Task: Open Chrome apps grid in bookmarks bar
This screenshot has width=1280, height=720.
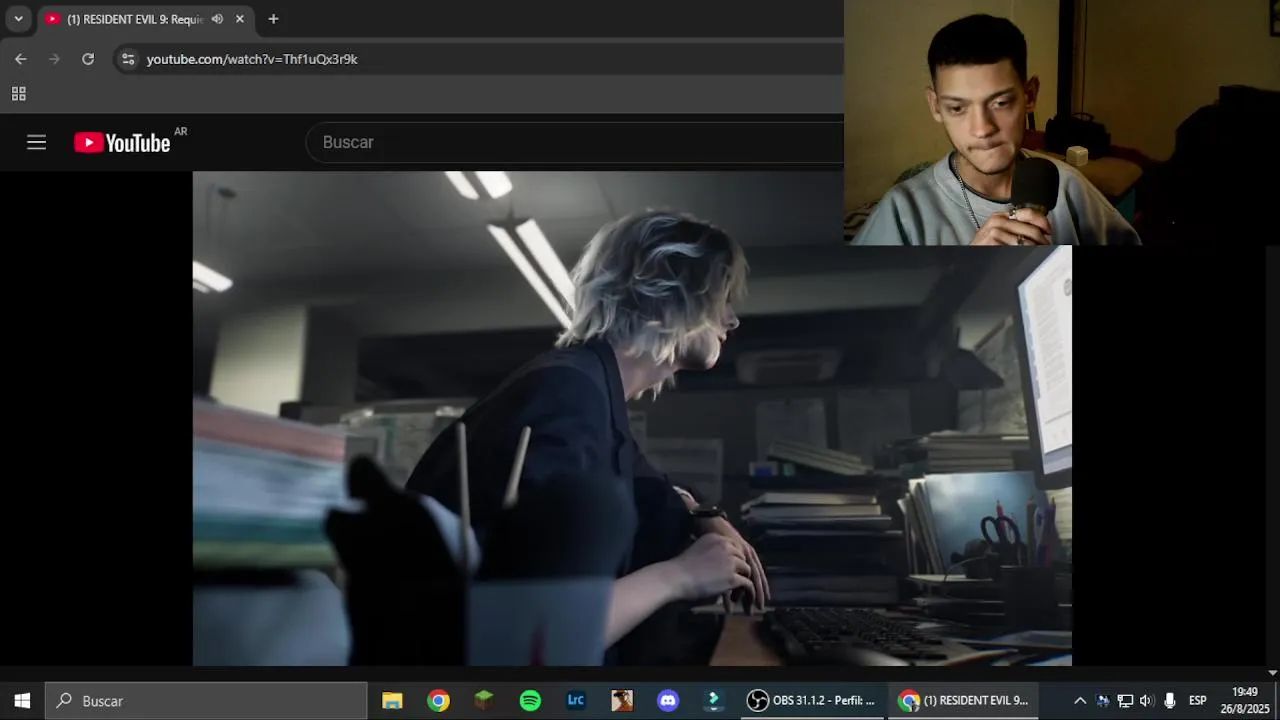Action: click(x=18, y=94)
